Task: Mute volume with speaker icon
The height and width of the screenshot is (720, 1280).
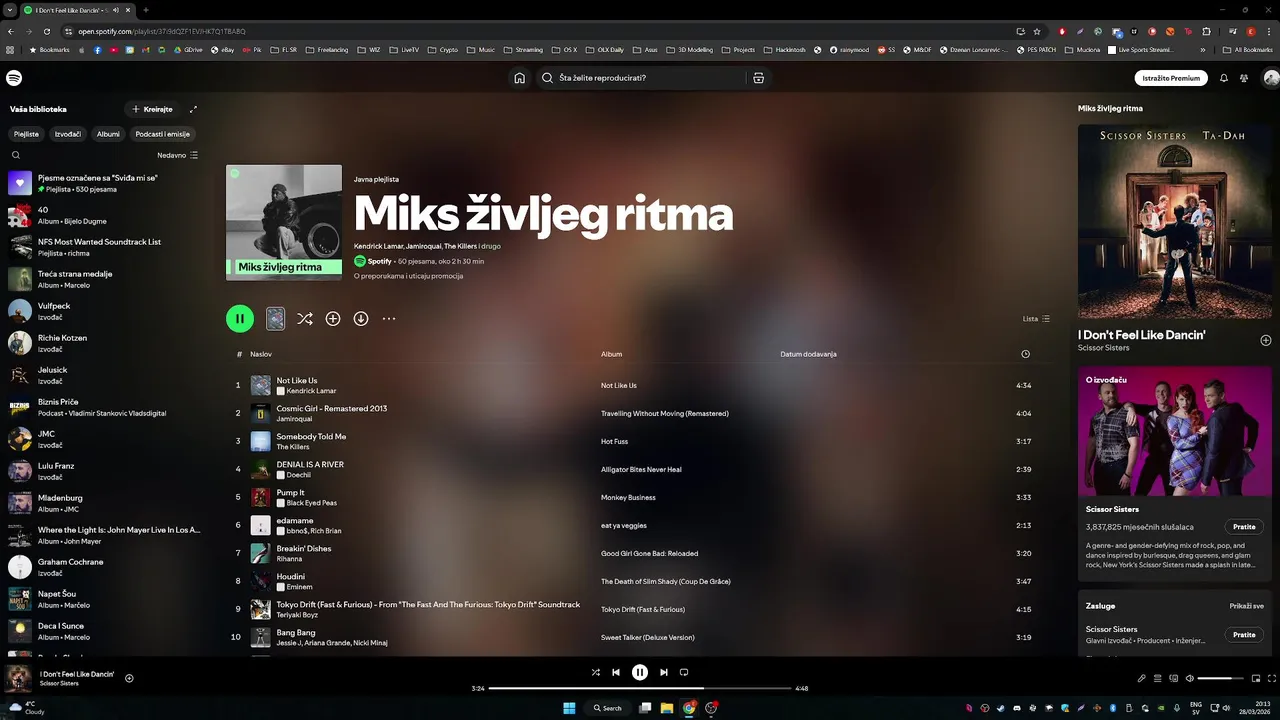Action: point(1190,678)
